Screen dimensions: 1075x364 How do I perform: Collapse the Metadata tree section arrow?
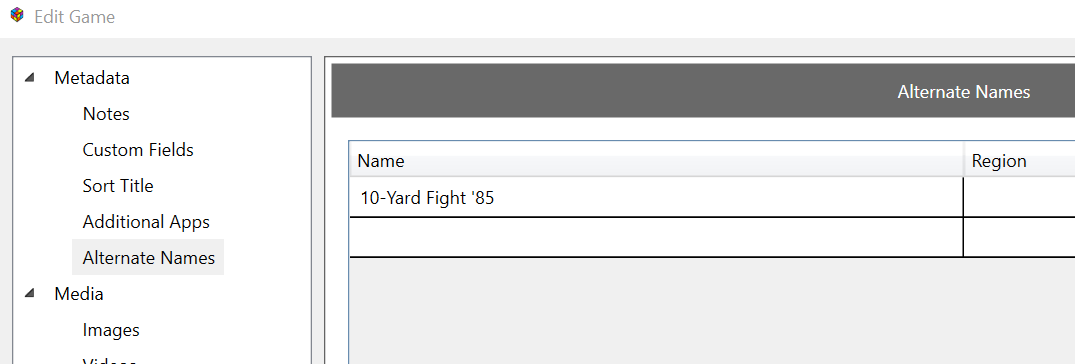(x=29, y=77)
